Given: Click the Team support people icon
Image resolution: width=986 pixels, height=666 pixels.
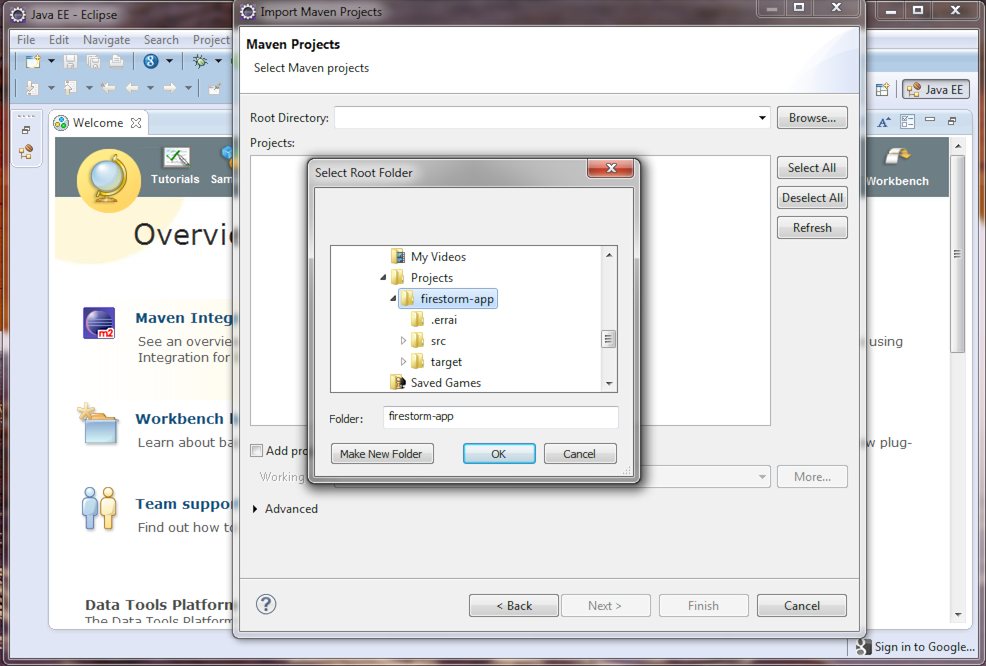Looking at the screenshot, I should pyautogui.click(x=99, y=508).
